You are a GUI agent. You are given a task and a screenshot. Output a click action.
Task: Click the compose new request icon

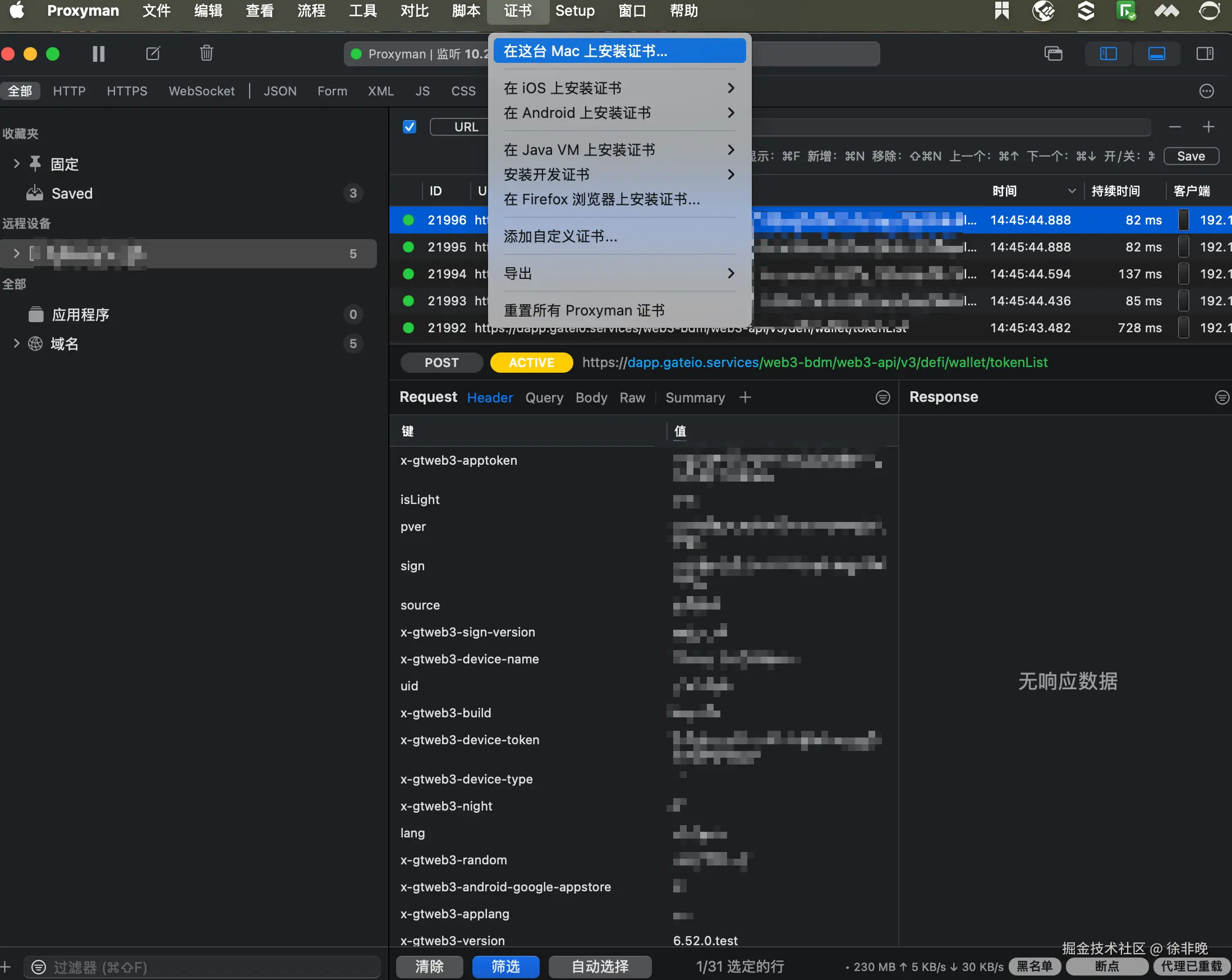pyautogui.click(x=153, y=54)
